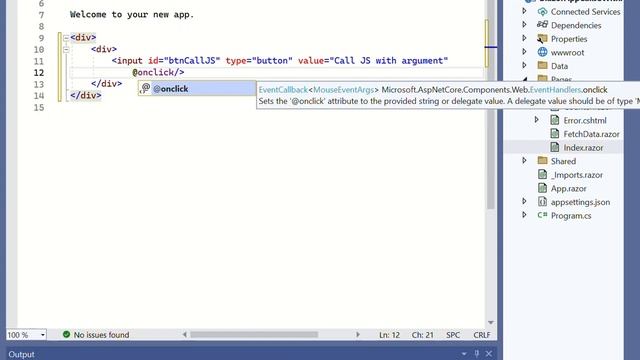
Task: Click the _Imports.razor file icon
Action: pyautogui.click(x=542, y=175)
